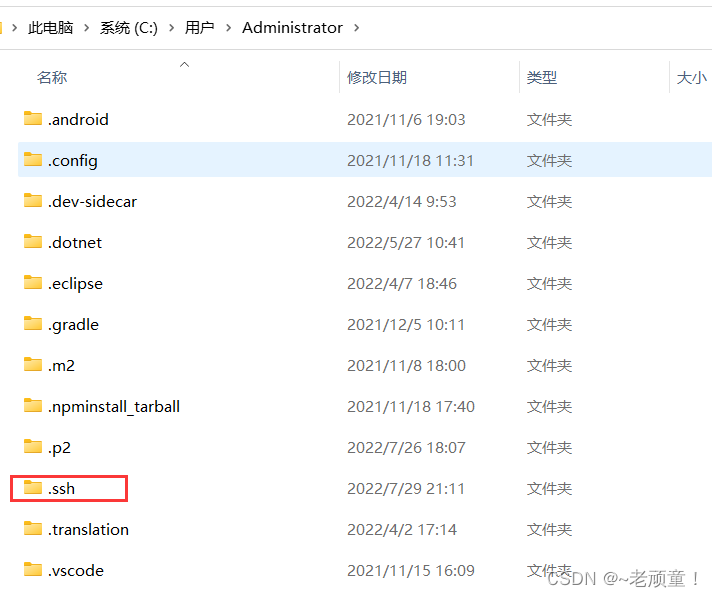Expand chevron after 系统 (C:) breadcrumb
The width and height of the screenshot is (712, 597).
click(171, 28)
